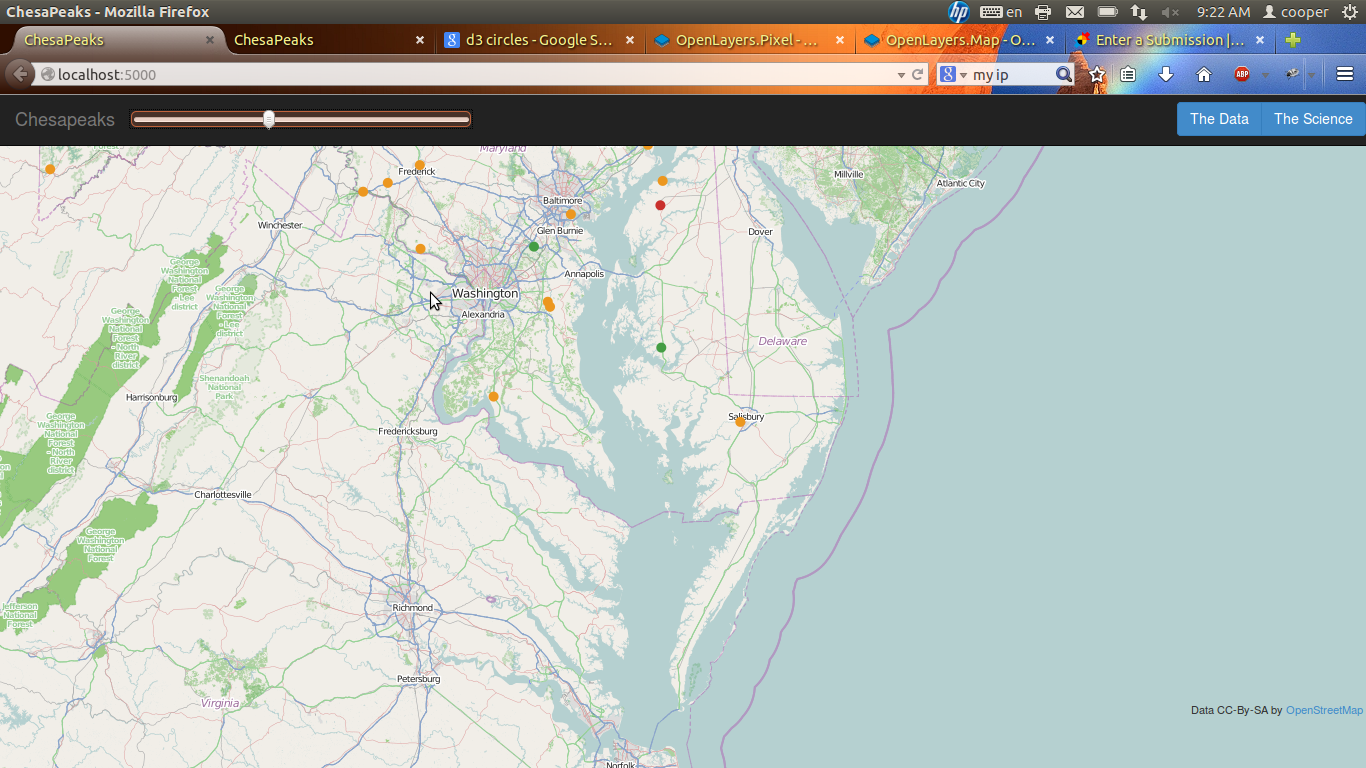This screenshot has height=768, width=1366.
Task: Open the mail envelope indicator
Action: click(1075, 12)
